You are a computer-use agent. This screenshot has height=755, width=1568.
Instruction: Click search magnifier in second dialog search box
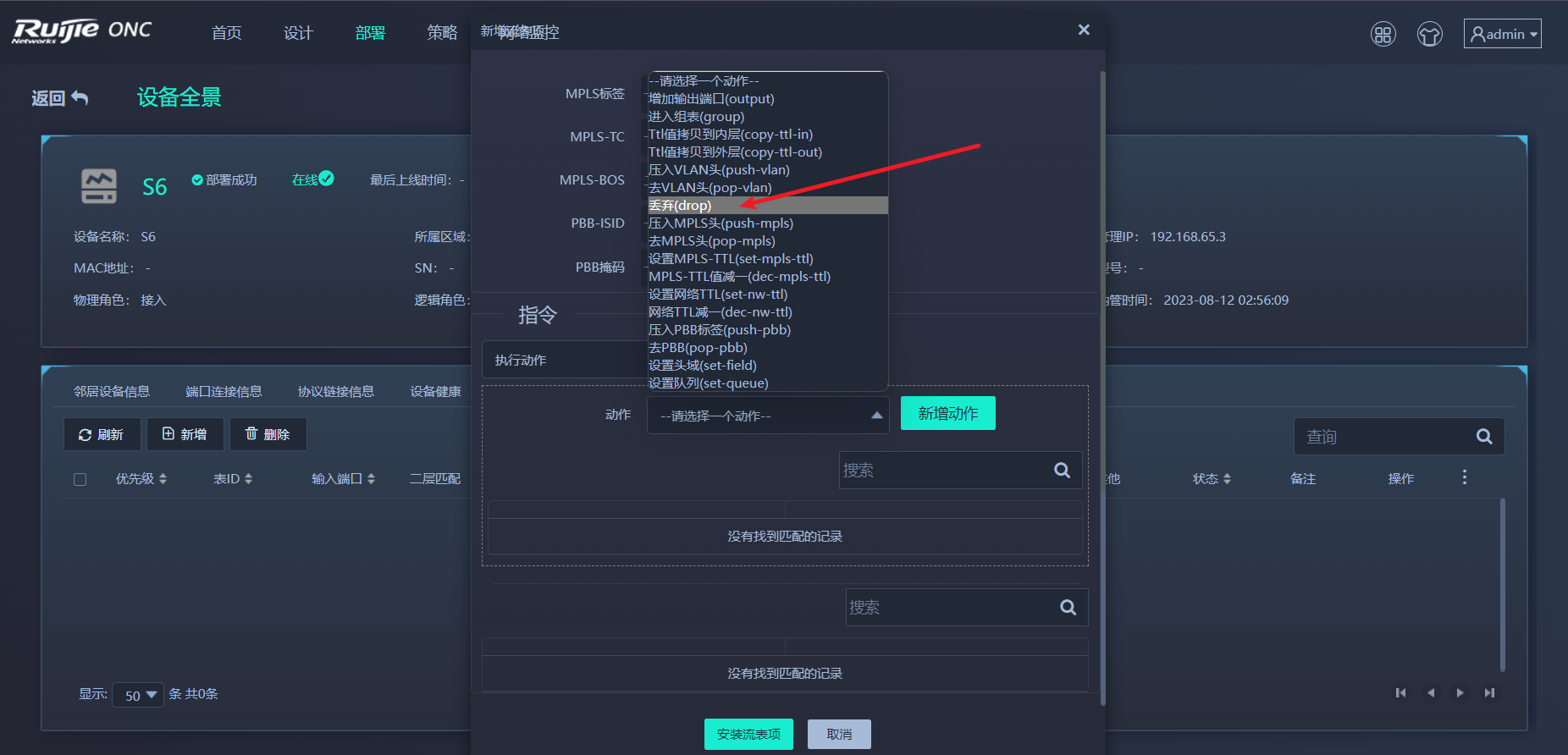(1068, 607)
